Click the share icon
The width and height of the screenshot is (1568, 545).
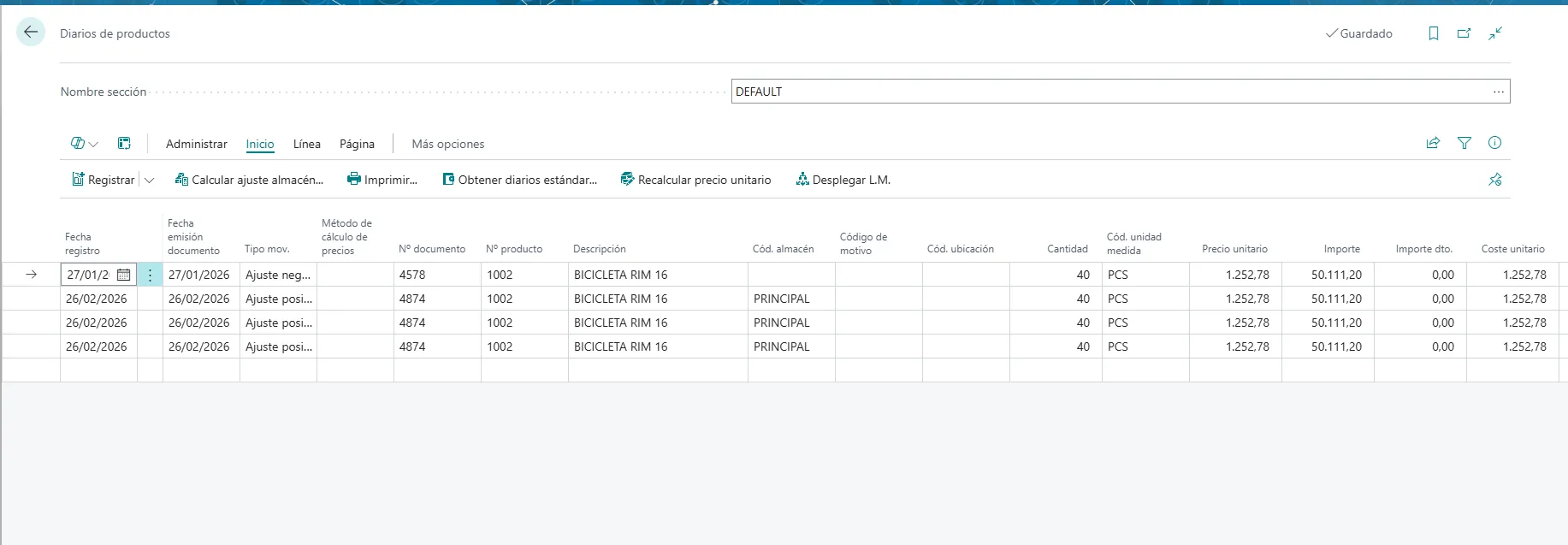click(1433, 143)
